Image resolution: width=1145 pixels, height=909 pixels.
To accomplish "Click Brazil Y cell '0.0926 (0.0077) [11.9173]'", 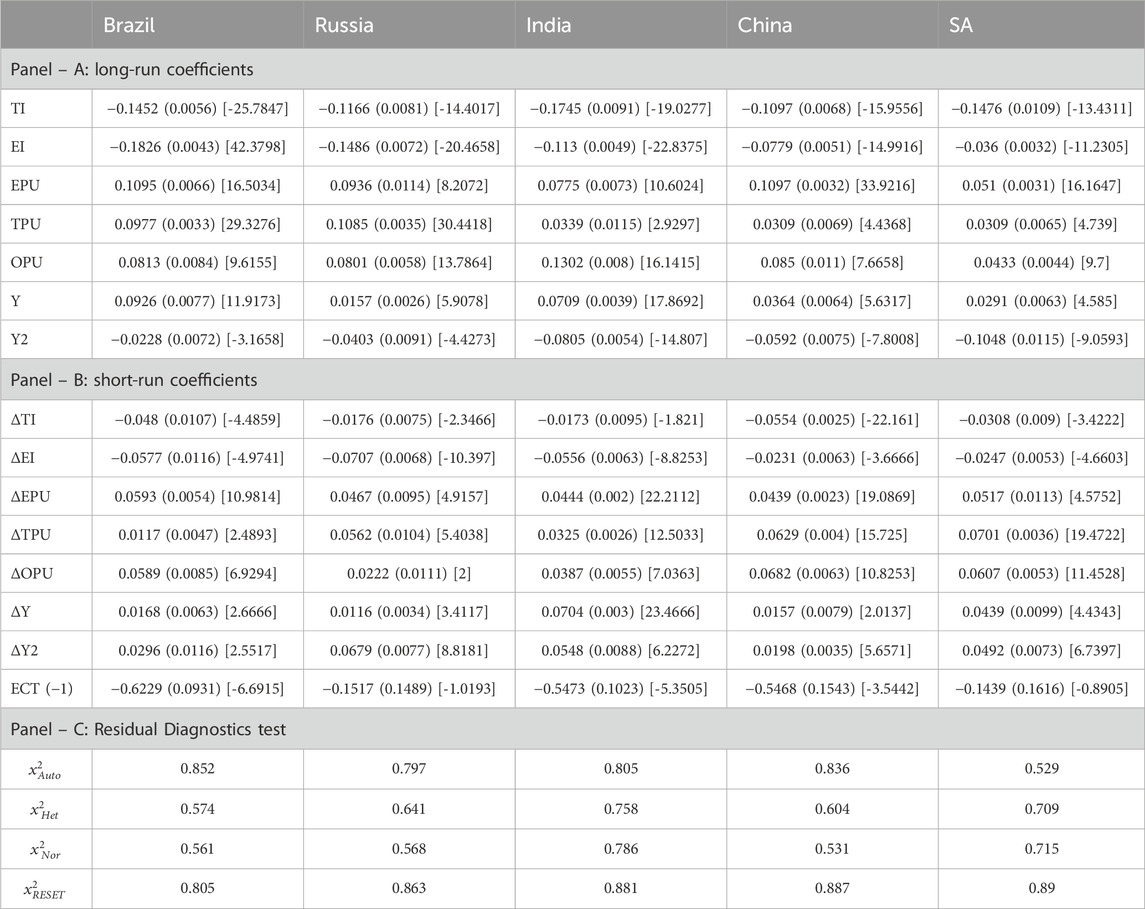I will coord(197,301).
